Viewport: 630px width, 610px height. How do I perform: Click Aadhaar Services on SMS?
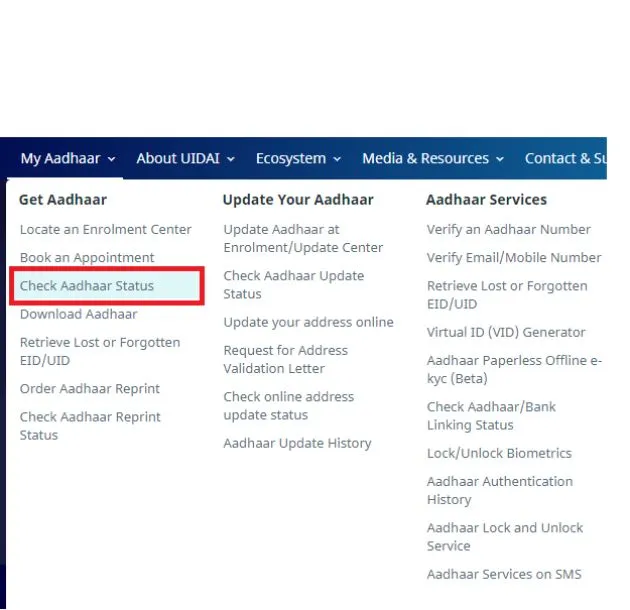click(503, 574)
